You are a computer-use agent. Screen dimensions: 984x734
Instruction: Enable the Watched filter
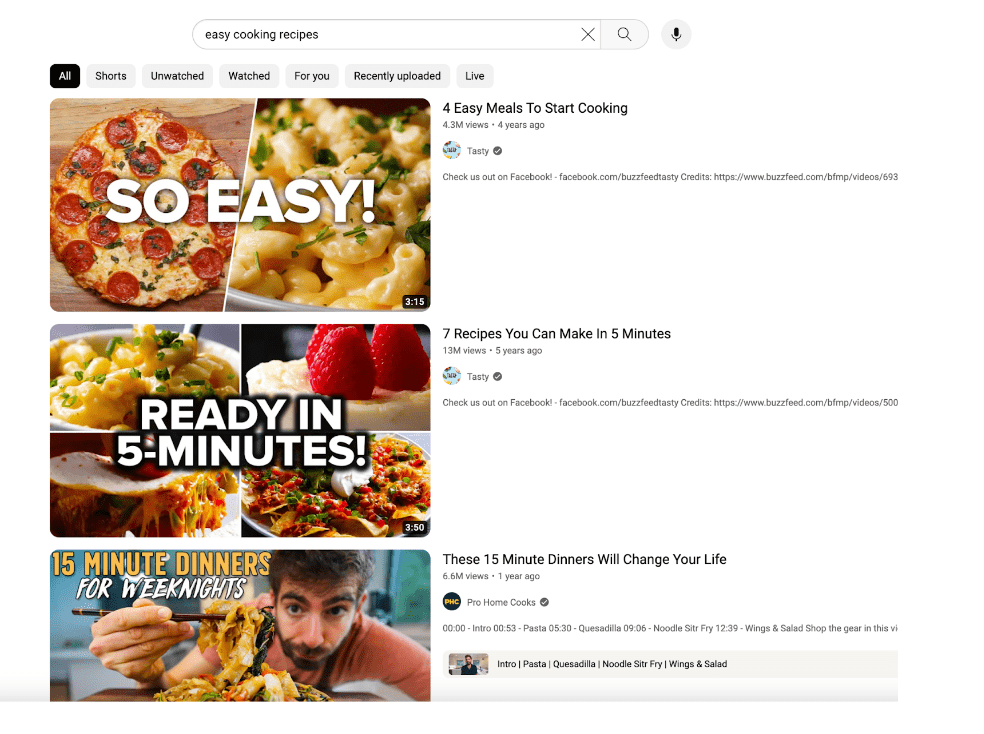(x=248, y=75)
